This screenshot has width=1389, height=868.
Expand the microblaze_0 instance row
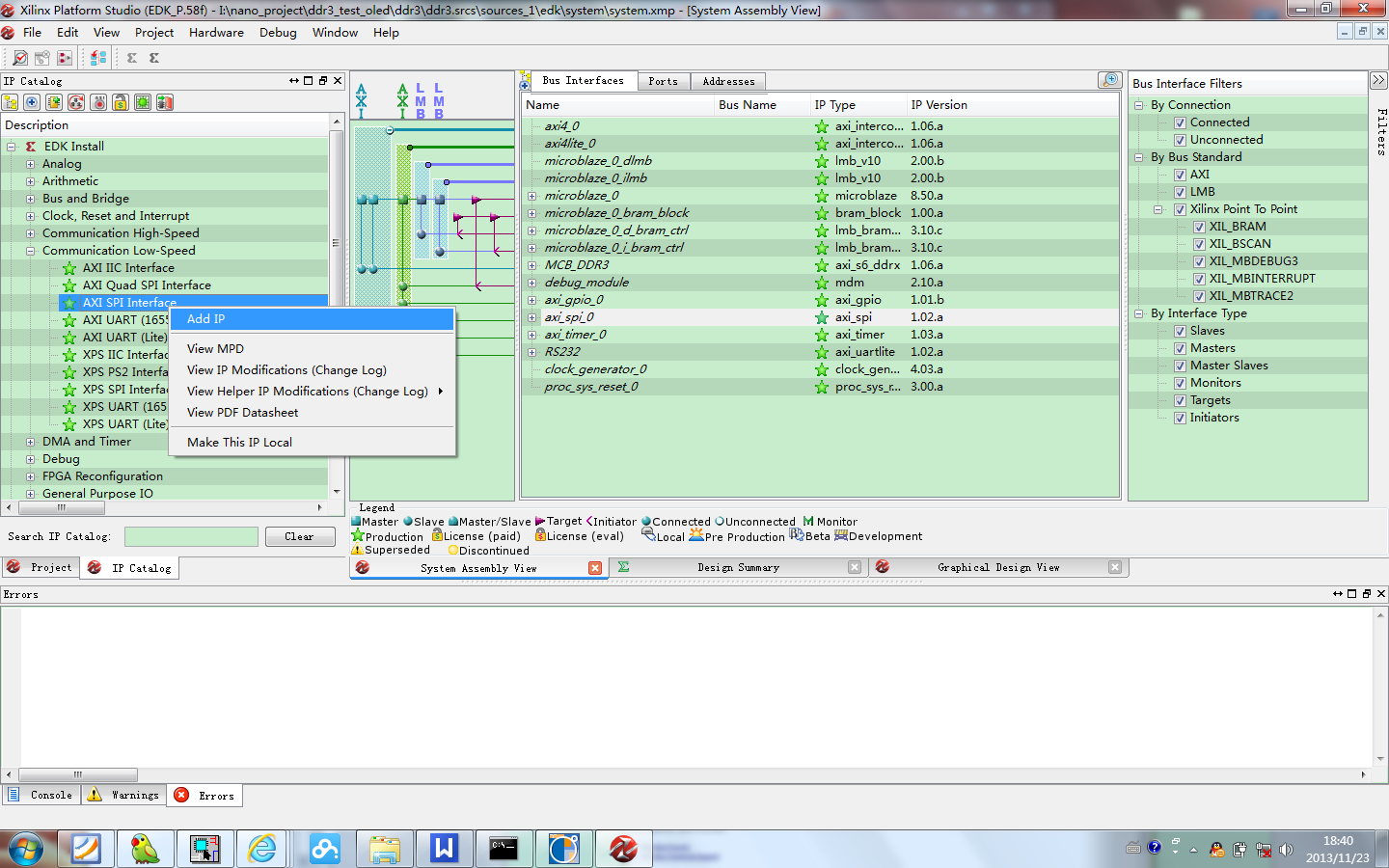tap(531, 196)
